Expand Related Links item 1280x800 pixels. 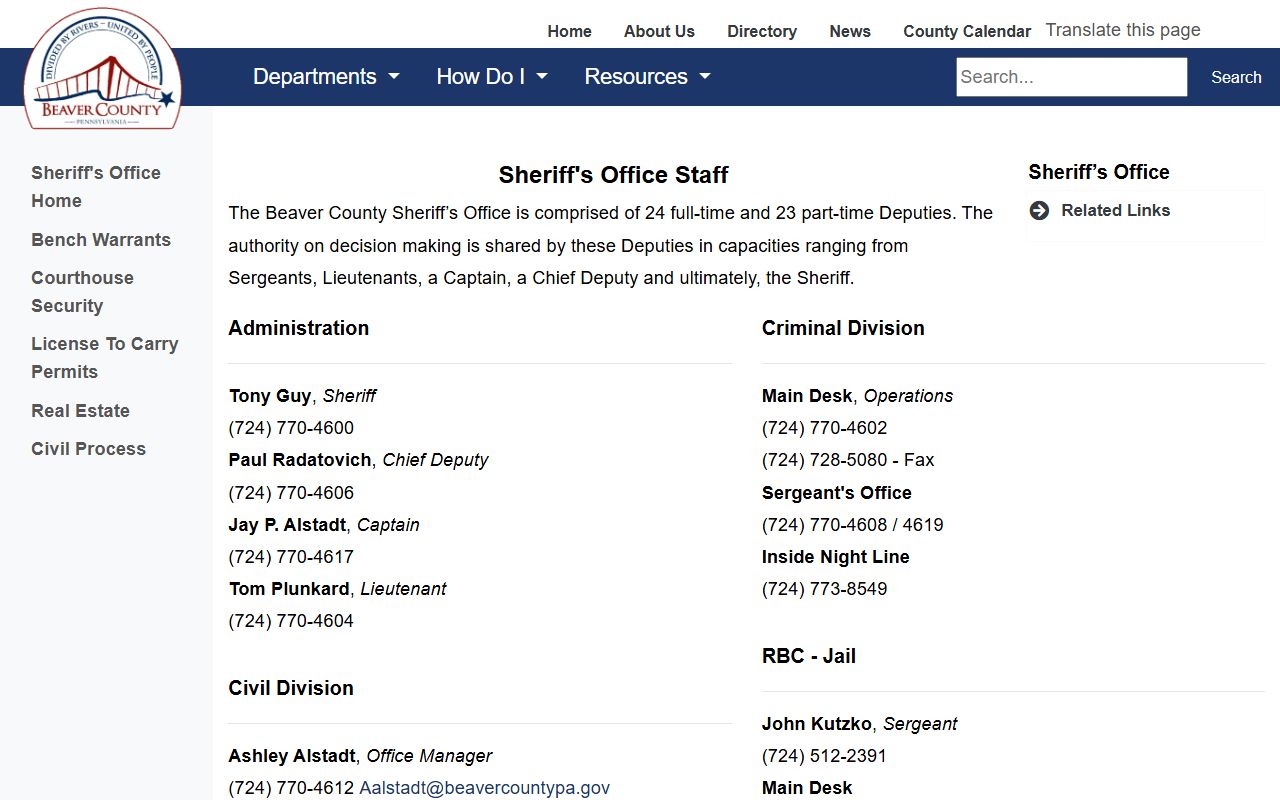[x=1116, y=210]
